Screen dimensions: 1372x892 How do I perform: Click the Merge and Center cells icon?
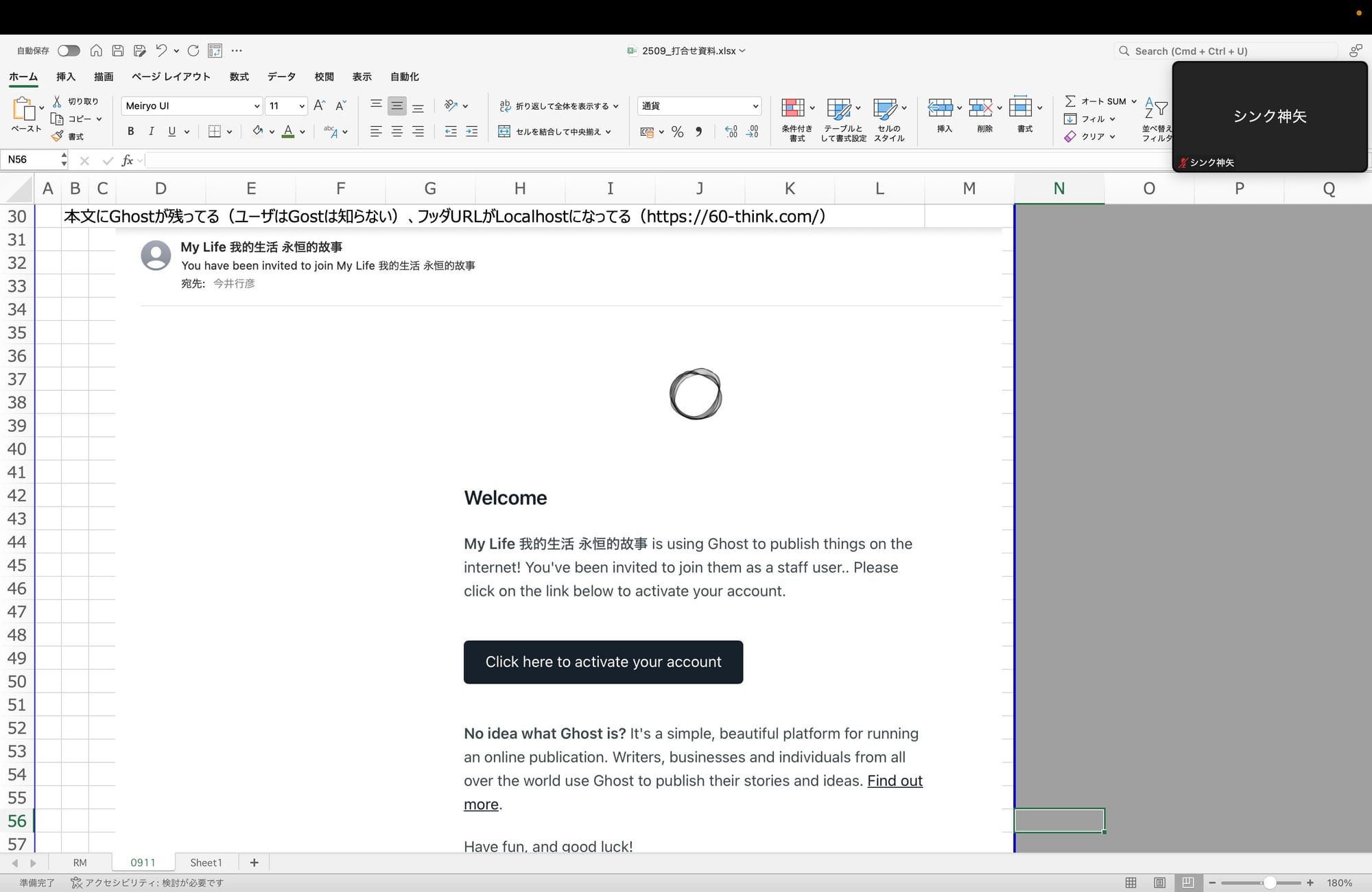point(504,132)
